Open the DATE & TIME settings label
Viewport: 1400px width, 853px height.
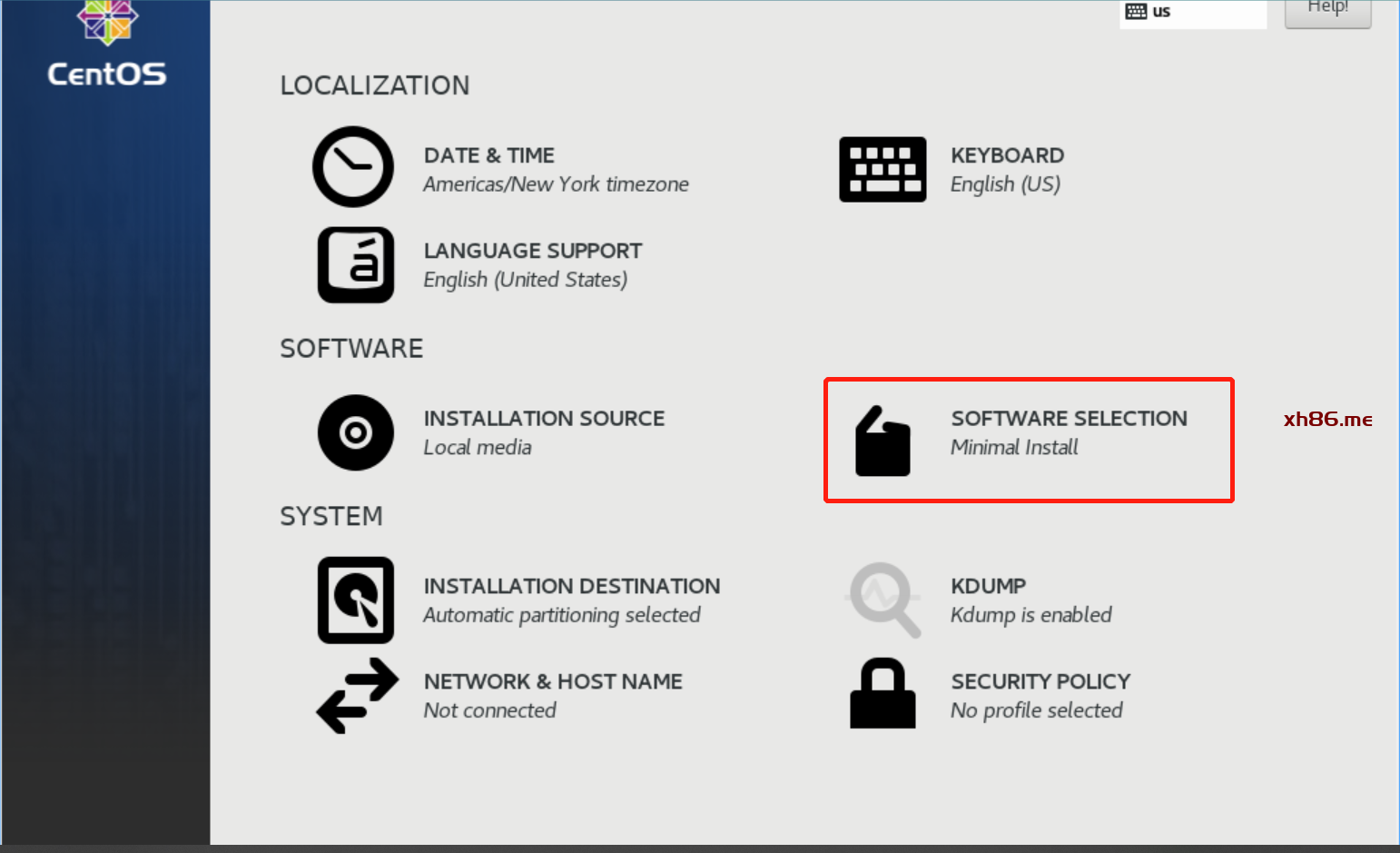pyautogui.click(x=488, y=155)
